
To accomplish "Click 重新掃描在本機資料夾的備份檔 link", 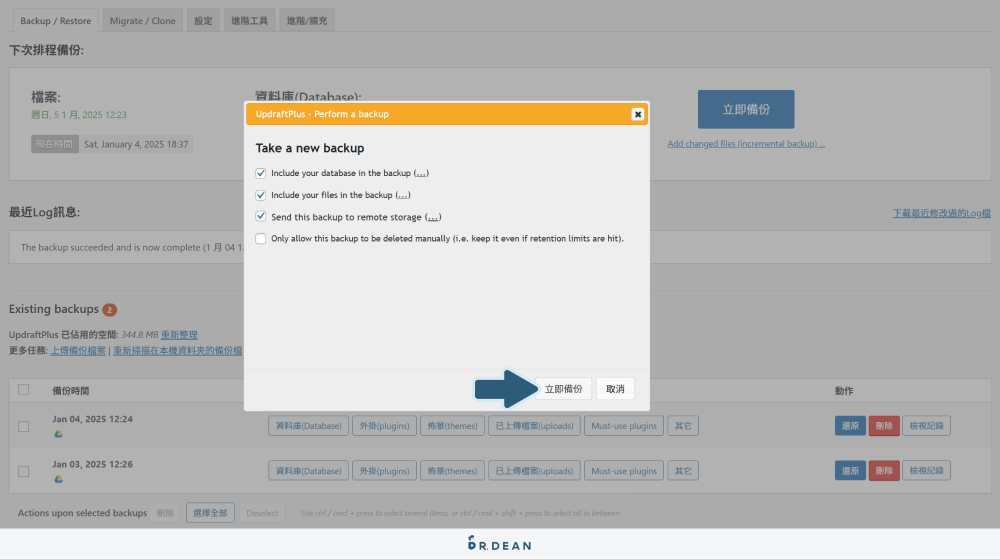I will [x=177, y=351].
